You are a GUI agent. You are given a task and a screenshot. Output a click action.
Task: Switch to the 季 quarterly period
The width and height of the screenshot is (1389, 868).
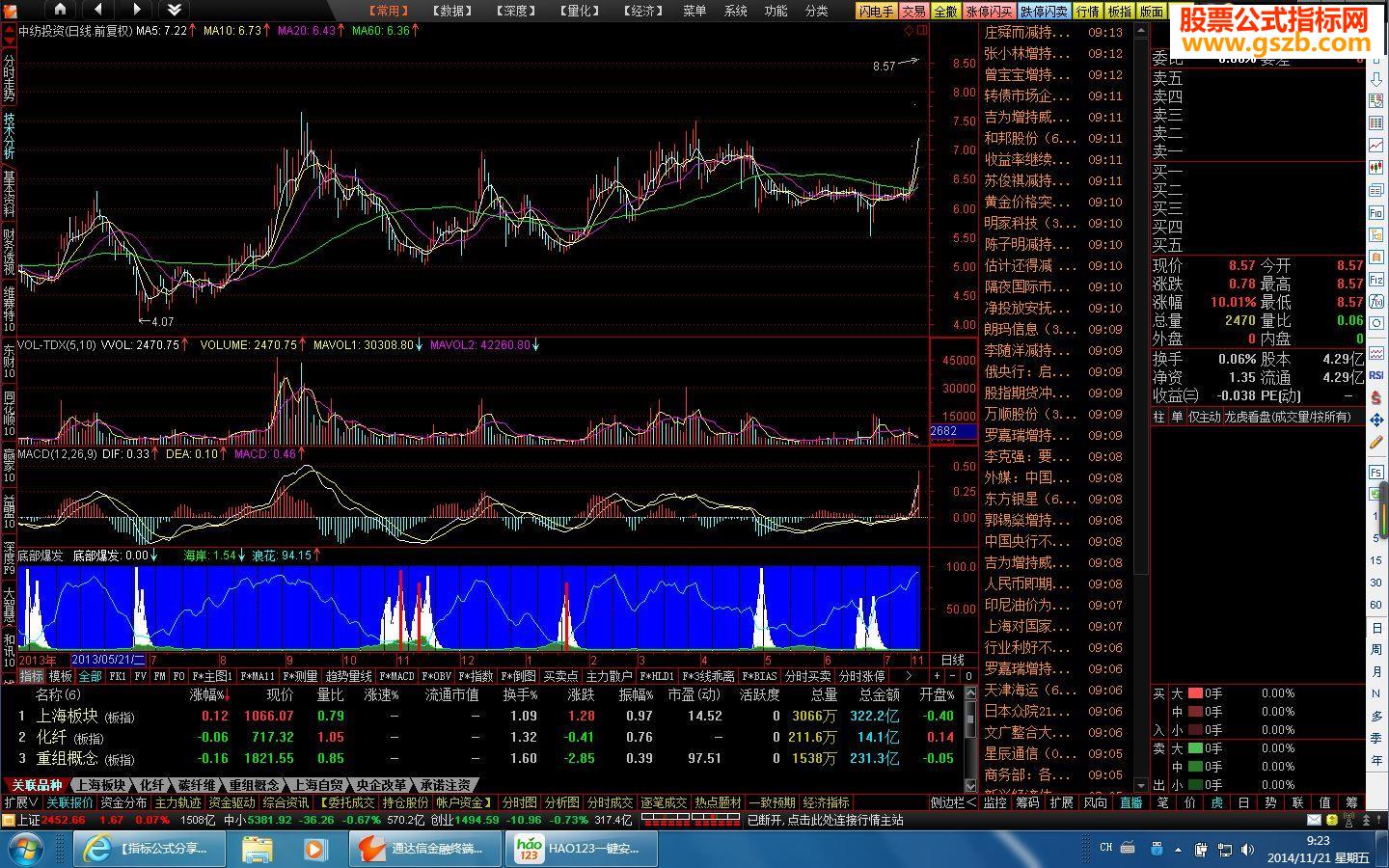[1376, 738]
